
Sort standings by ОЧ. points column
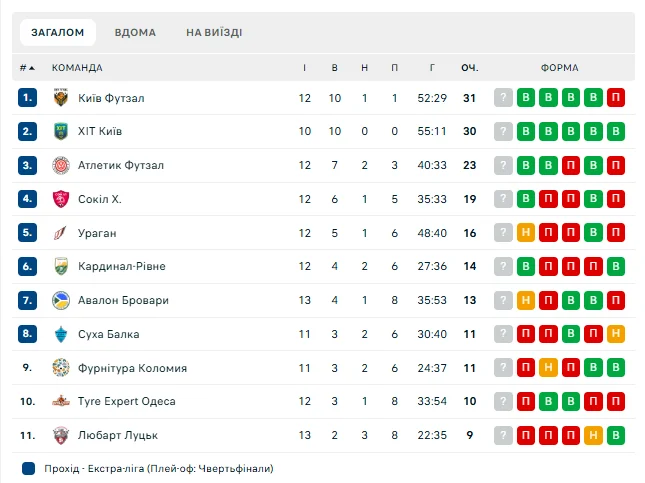point(469,68)
